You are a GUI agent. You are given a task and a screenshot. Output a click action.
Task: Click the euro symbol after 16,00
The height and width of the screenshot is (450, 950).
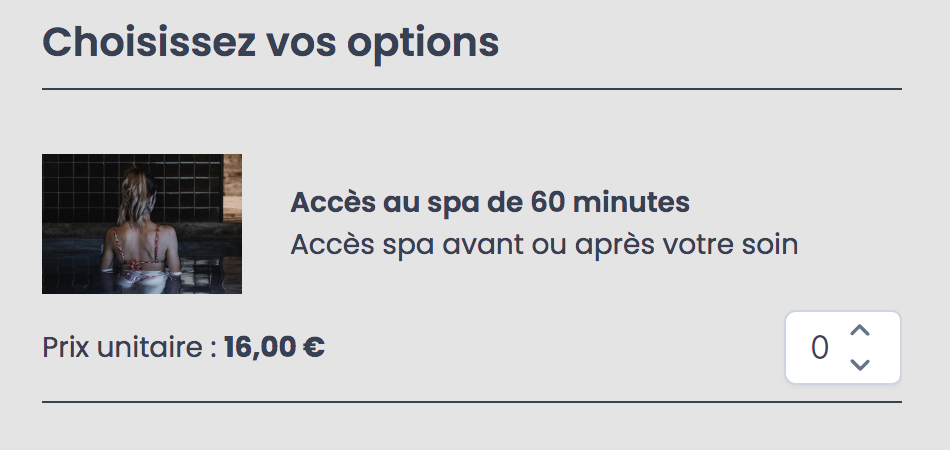click(313, 348)
